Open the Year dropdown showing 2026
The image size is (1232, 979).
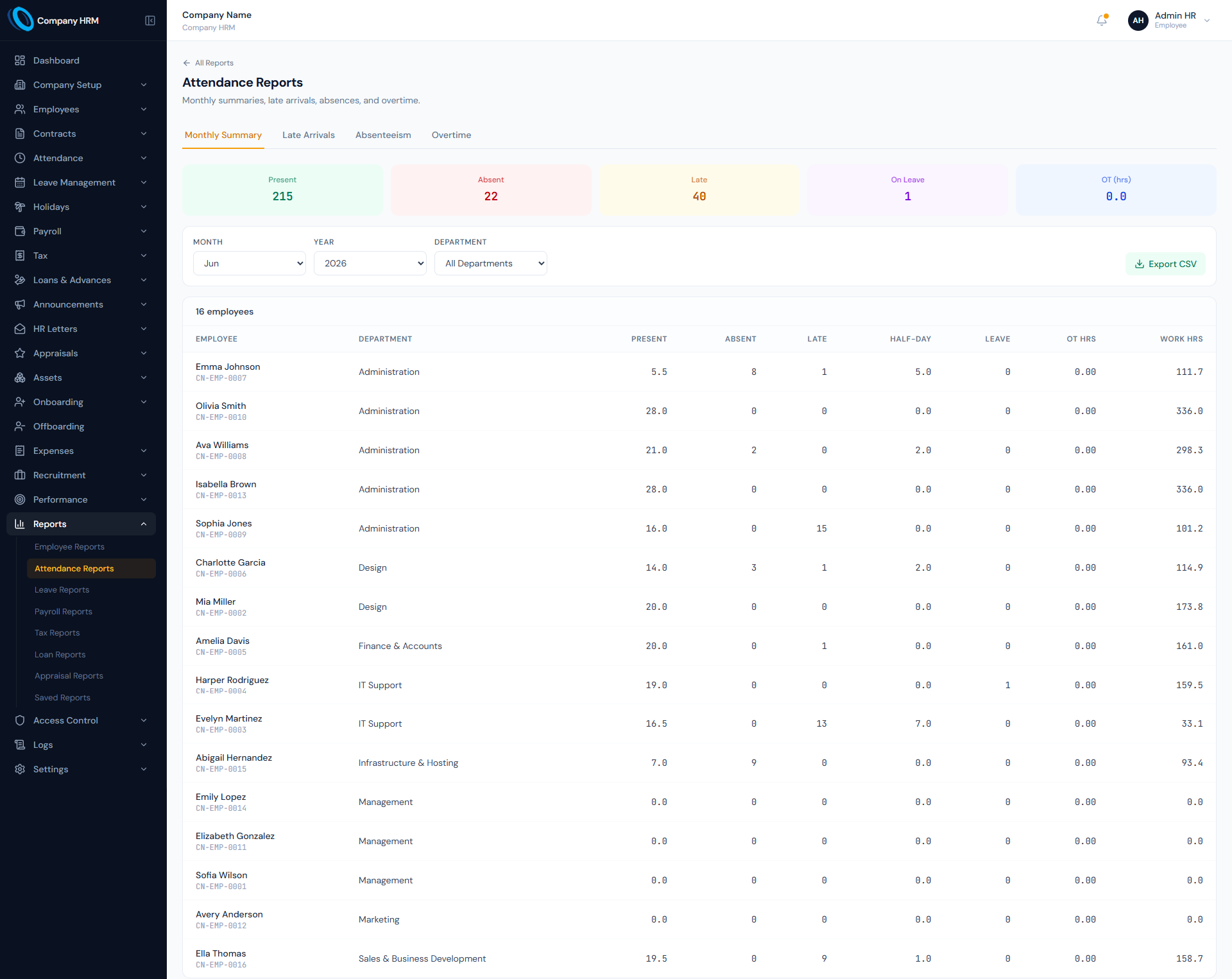point(370,263)
